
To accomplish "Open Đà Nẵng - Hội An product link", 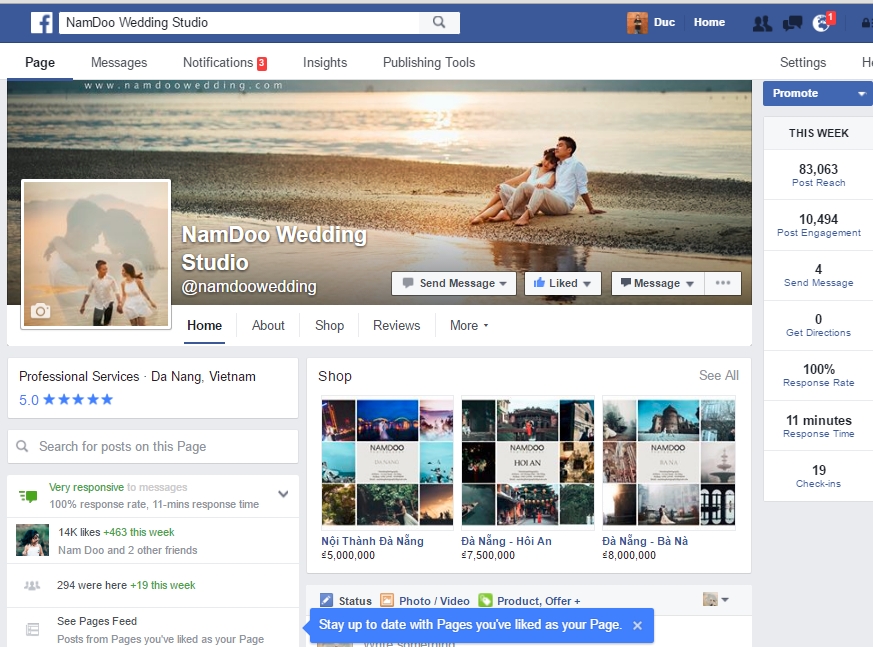I will 506,541.
